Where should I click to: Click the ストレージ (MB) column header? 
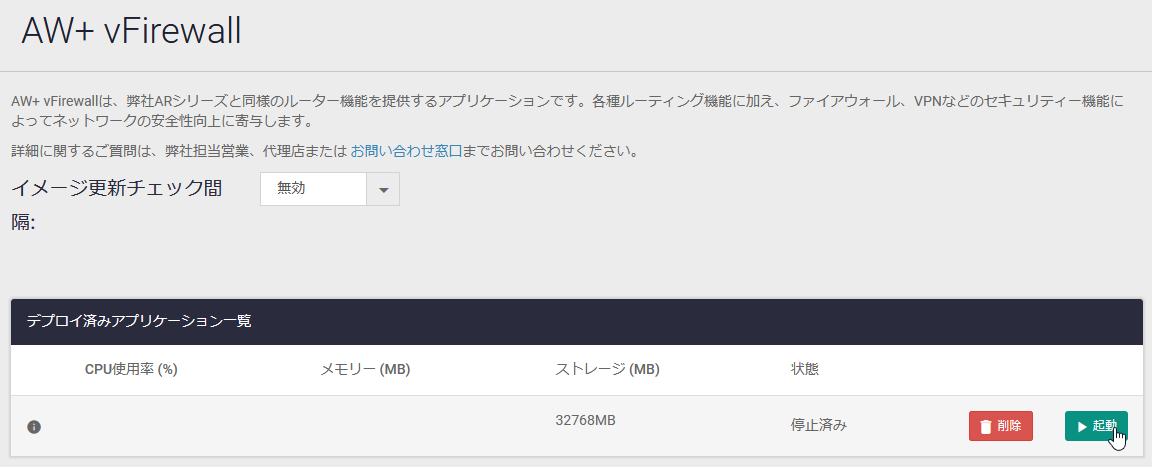[x=607, y=369]
